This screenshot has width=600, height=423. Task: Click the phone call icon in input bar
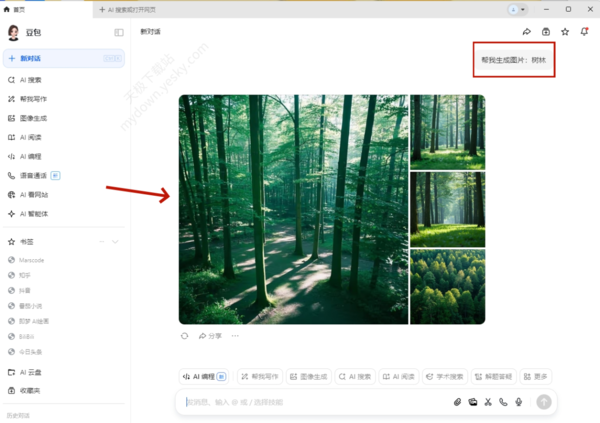503,402
